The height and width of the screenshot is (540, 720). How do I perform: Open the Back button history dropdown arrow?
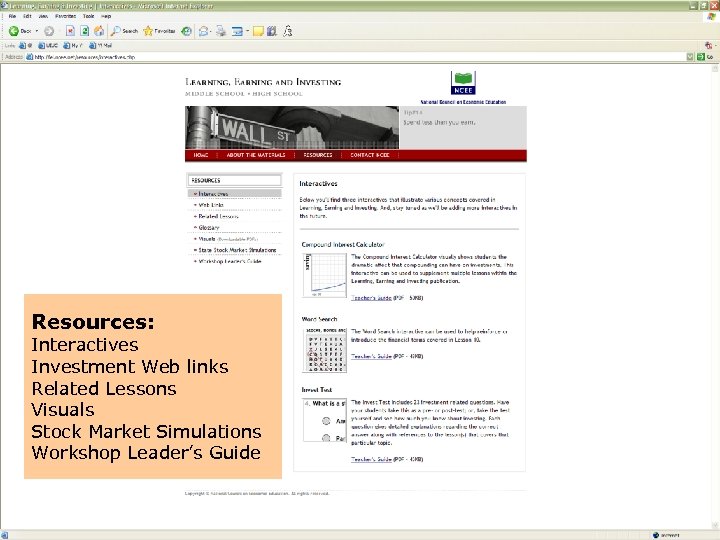point(37,31)
